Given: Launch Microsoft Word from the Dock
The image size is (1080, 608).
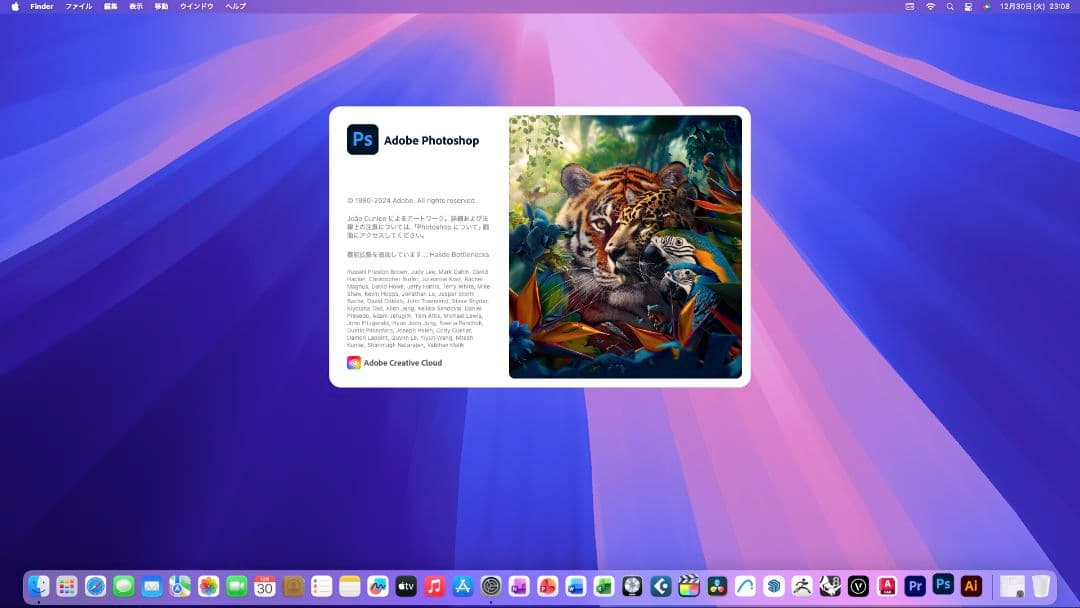Looking at the screenshot, I should (575, 586).
